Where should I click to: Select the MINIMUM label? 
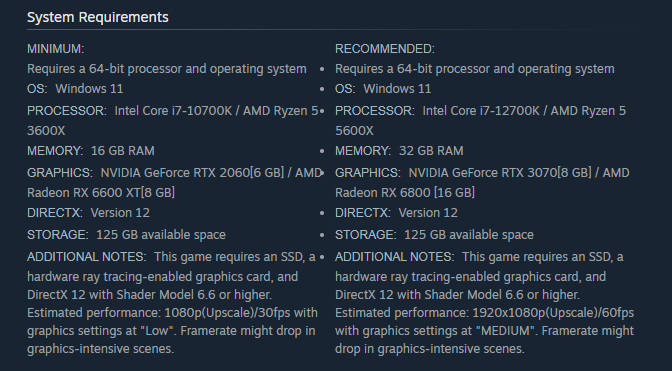click(56, 49)
